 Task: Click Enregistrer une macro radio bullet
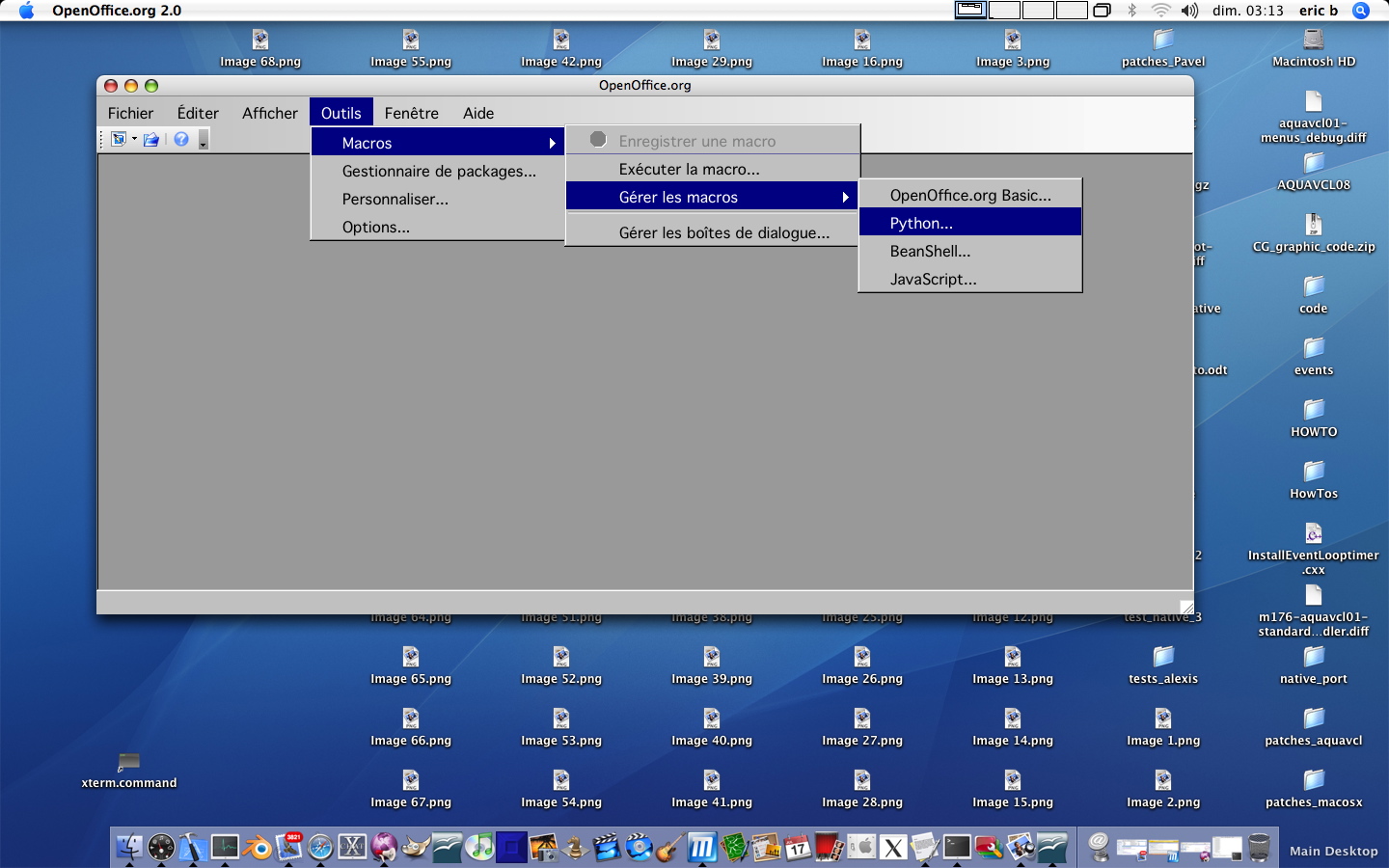coord(598,140)
